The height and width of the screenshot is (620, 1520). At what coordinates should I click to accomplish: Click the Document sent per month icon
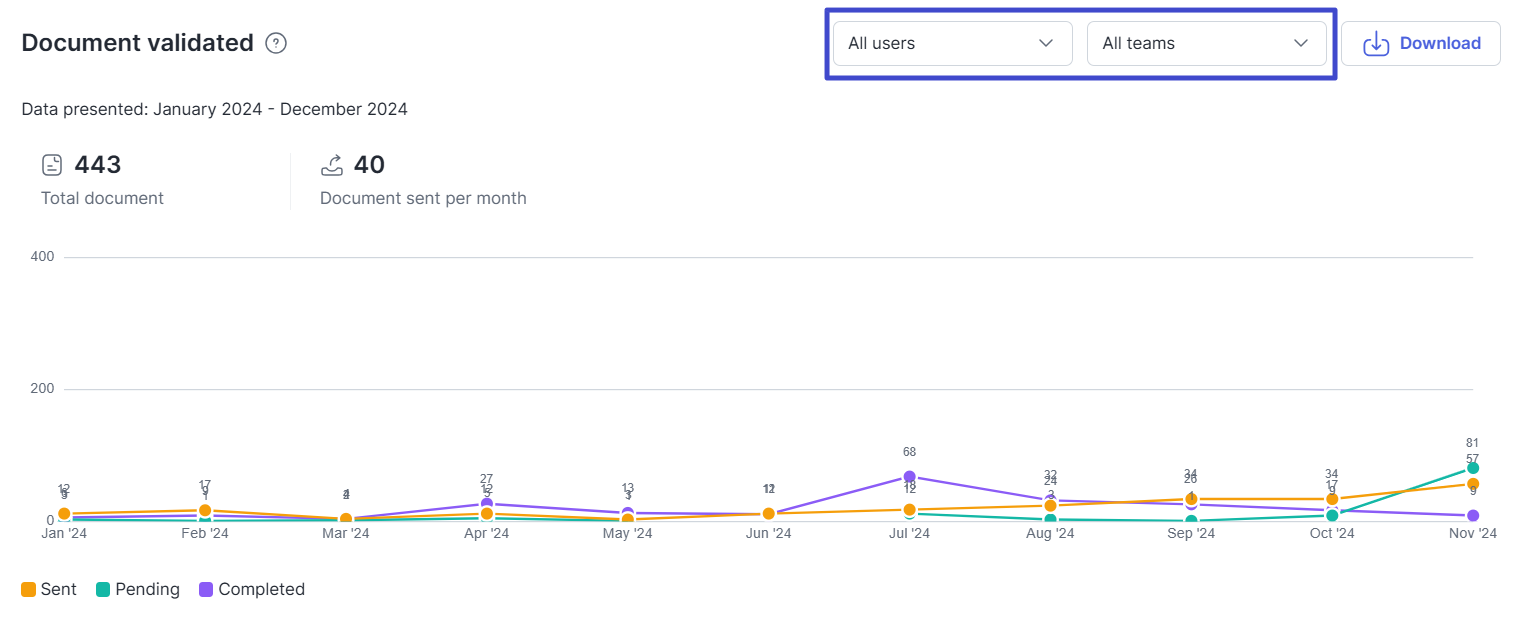(x=331, y=165)
